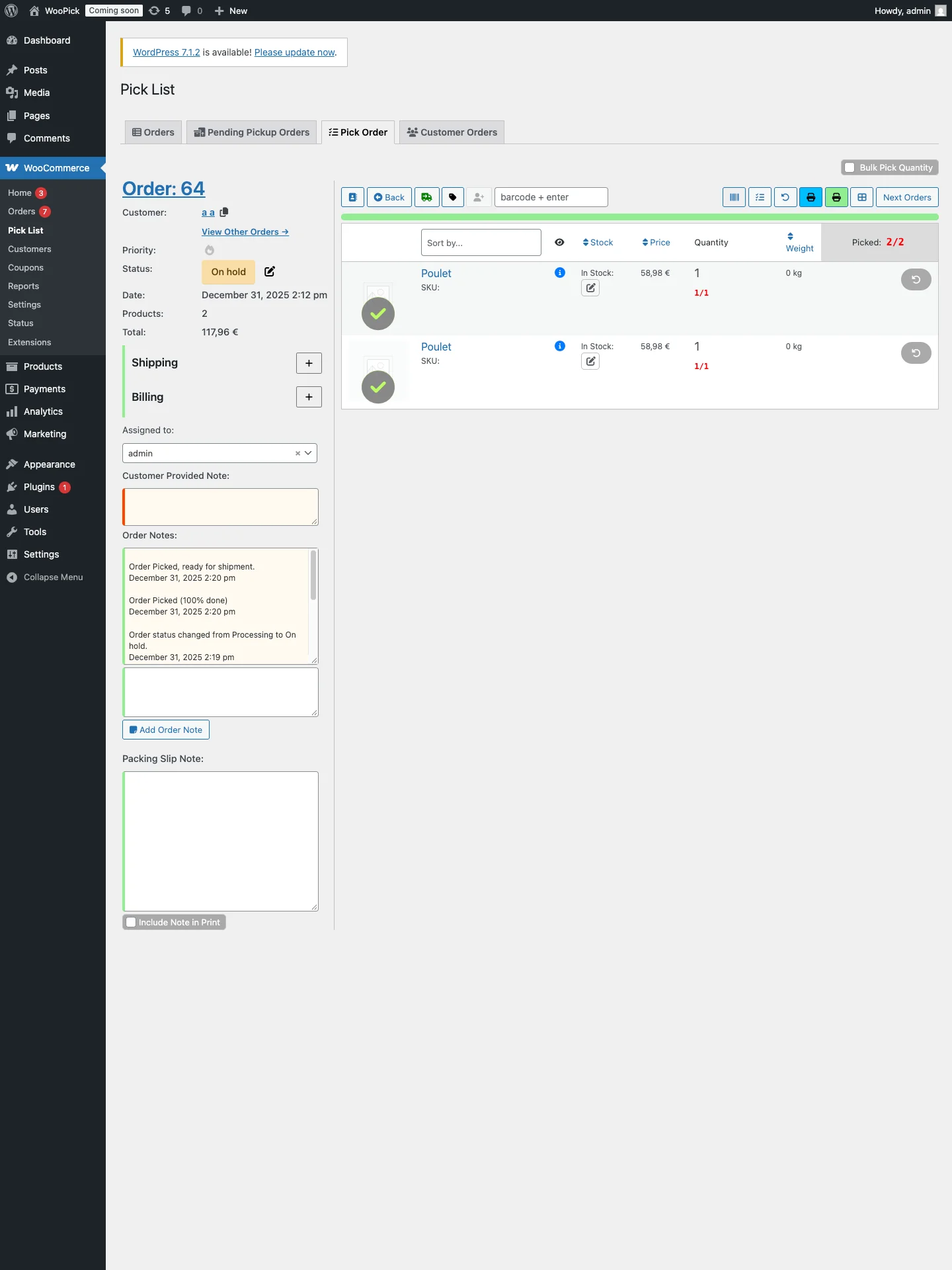
Task: Copy customer name with the clipboard icon
Action: (224, 212)
